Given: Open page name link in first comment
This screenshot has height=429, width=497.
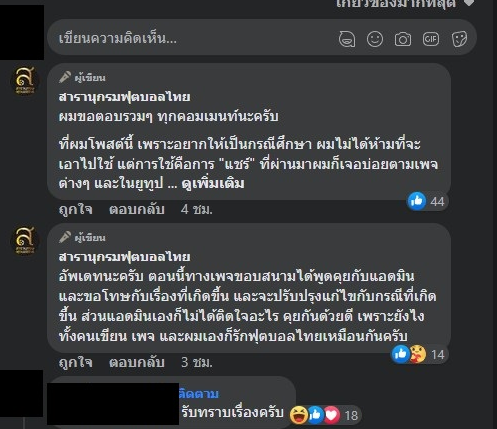Looking at the screenshot, I should click(124, 97).
